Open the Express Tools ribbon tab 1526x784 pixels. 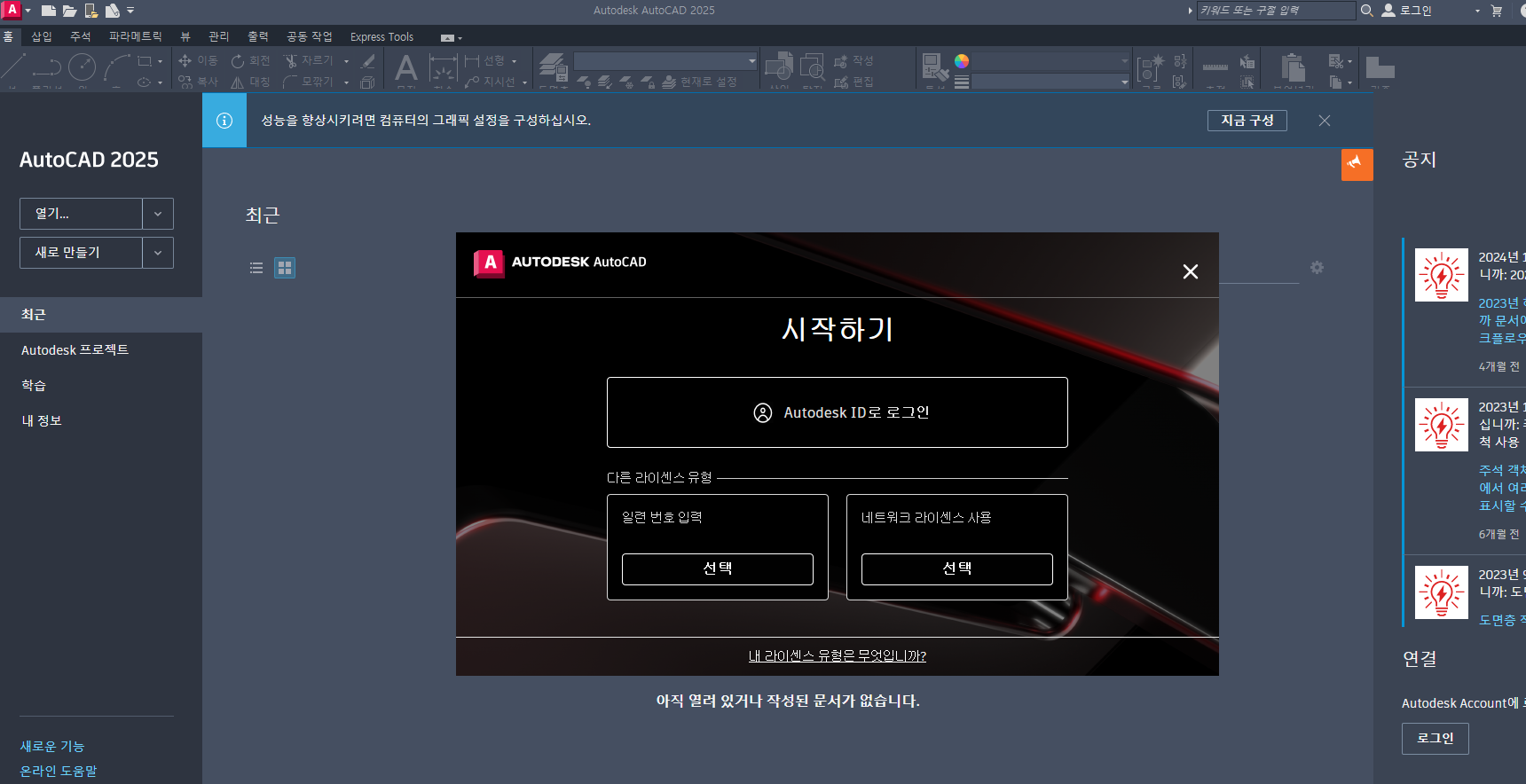(x=381, y=36)
